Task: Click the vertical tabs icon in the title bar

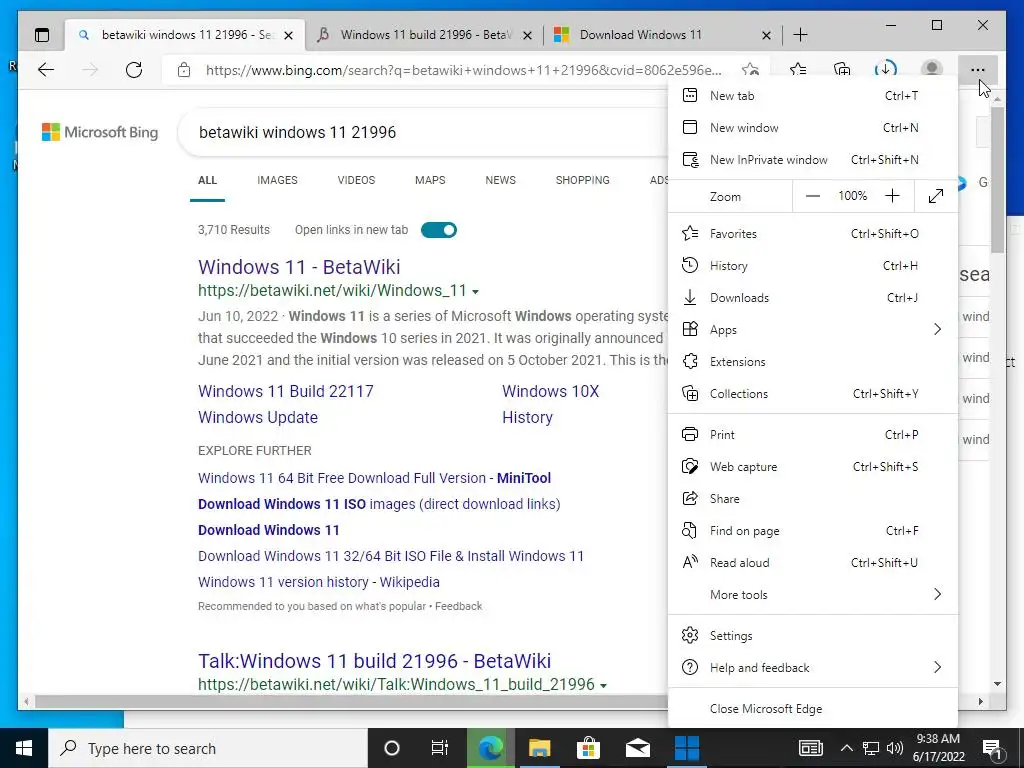Action: (x=42, y=35)
